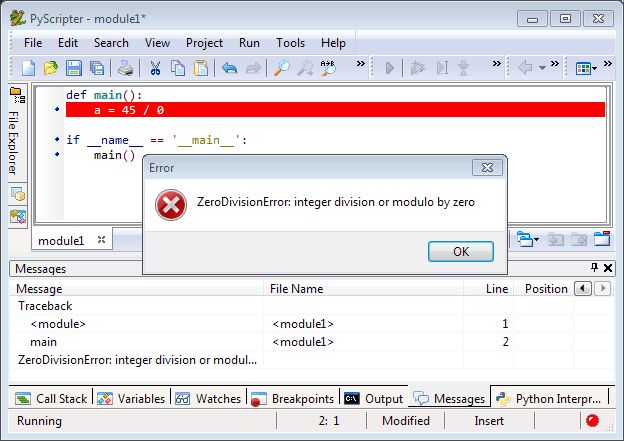Find next magnifier icon
This screenshot has width=624, height=441.
(x=305, y=68)
